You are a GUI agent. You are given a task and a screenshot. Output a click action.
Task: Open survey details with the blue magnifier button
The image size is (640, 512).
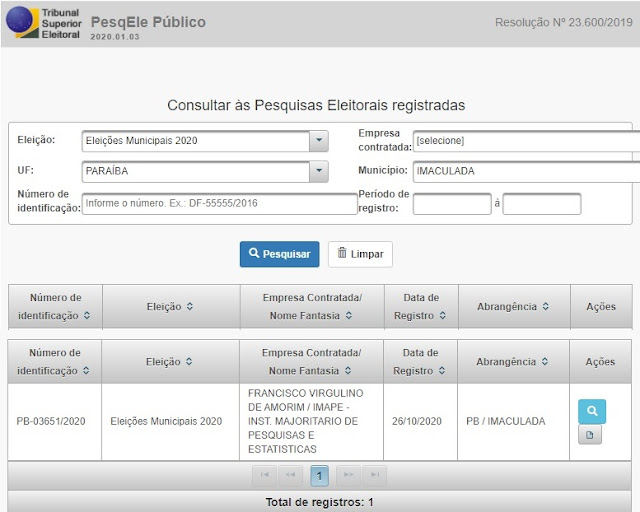click(591, 410)
